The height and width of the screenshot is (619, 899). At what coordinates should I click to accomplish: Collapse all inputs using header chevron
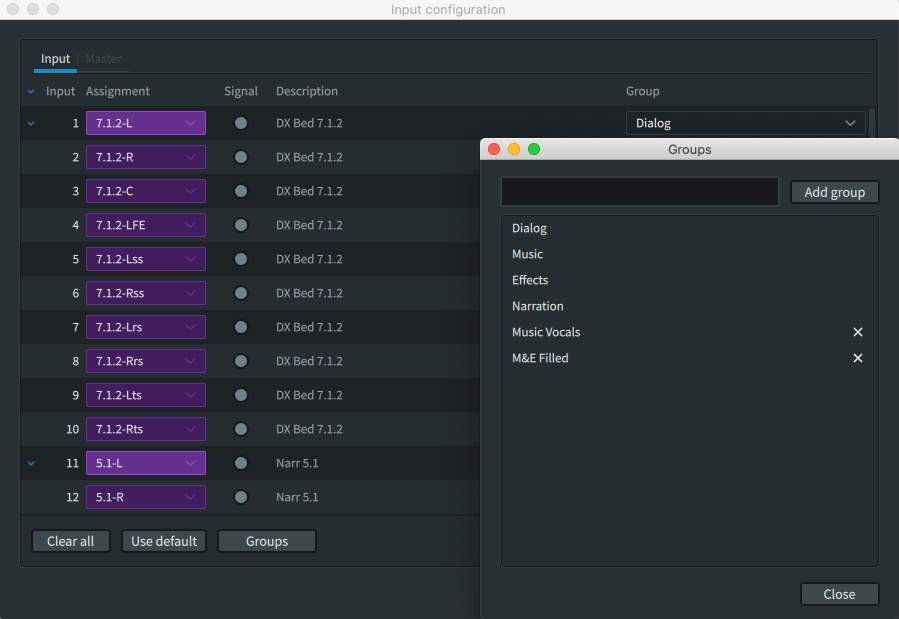click(31, 91)
